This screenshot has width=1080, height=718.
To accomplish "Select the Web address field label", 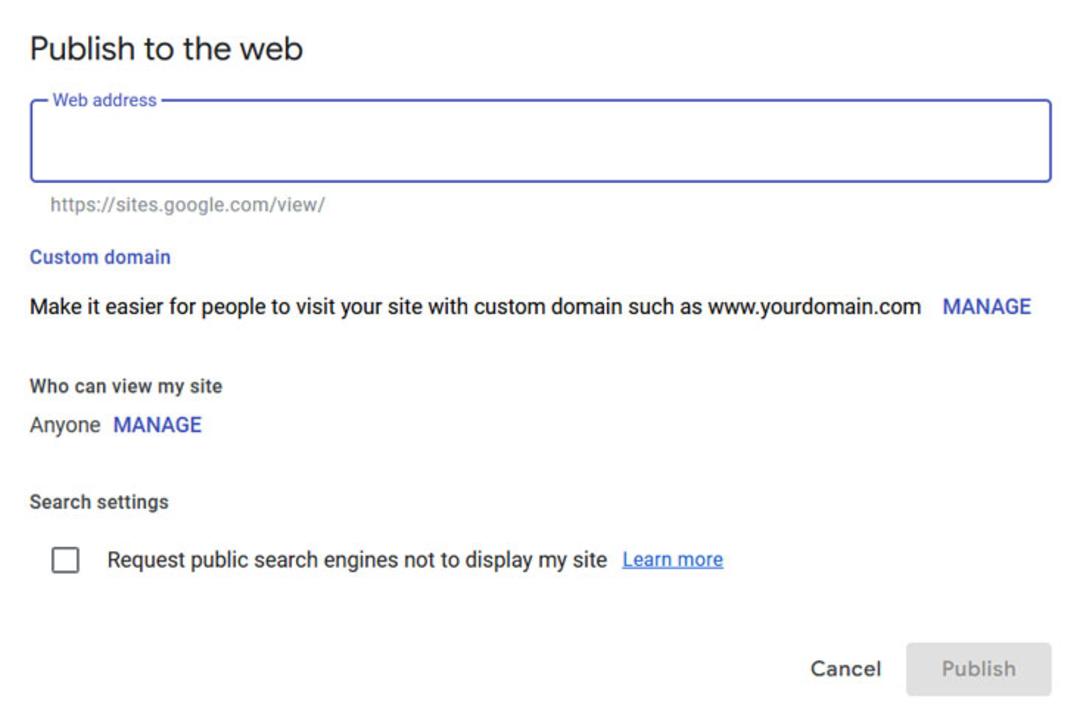I will click(x=105, y=101).
